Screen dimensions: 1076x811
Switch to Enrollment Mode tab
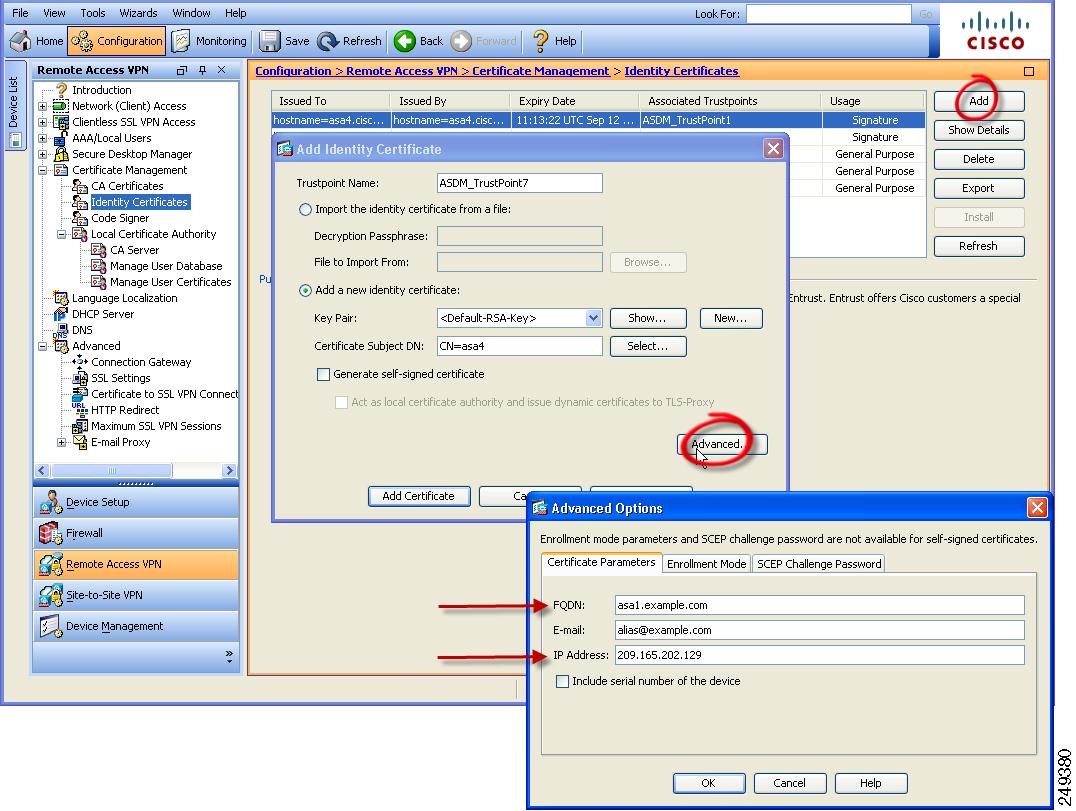[x=706, y=564]
